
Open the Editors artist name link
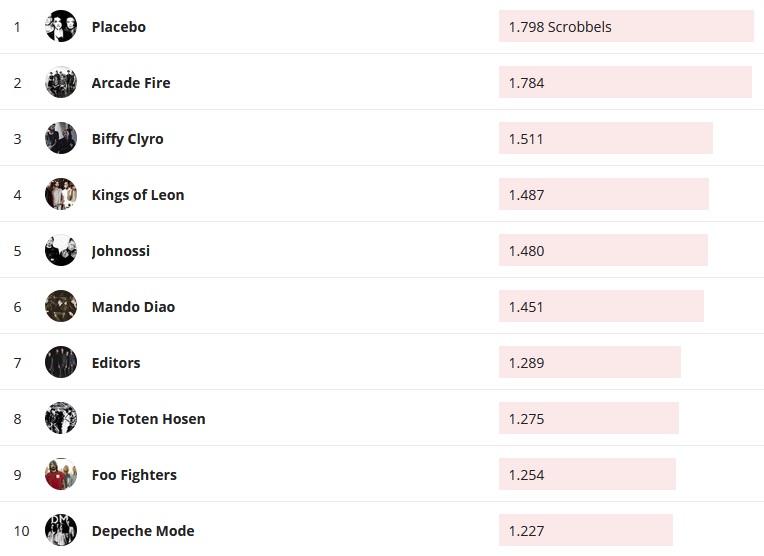(116, 363)
